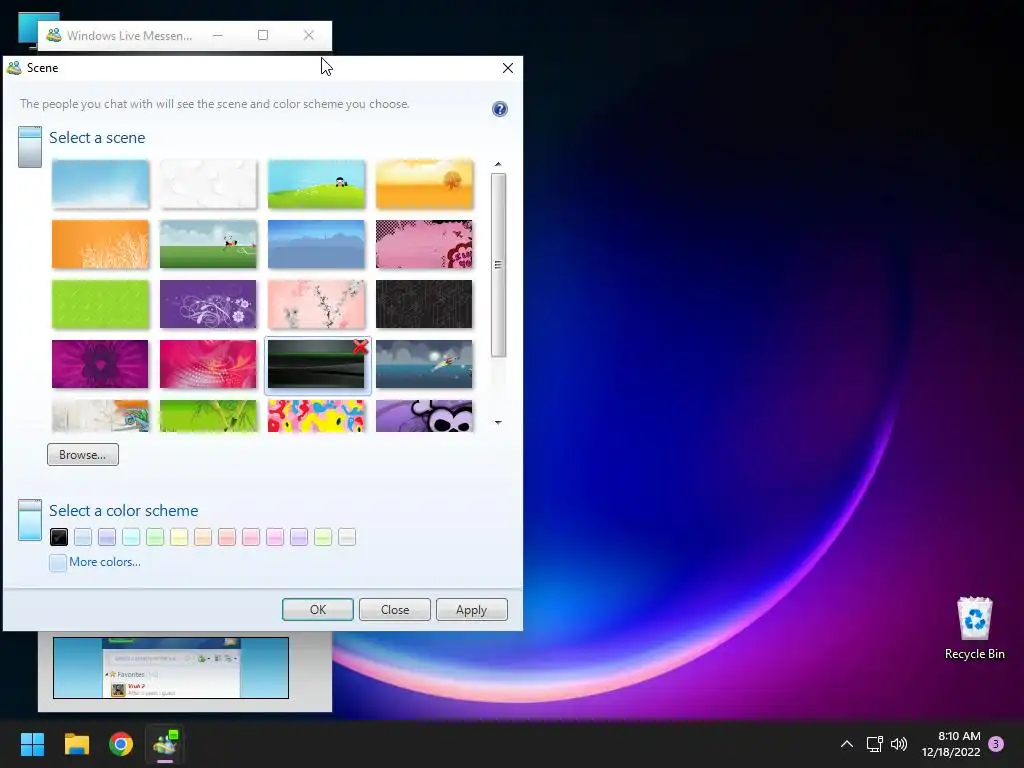This screenshot has width=1024, height=768.
Task: Click the Windows Live Messenger taskbar icon
Action: pyautogui.click(x=165, y=744)
